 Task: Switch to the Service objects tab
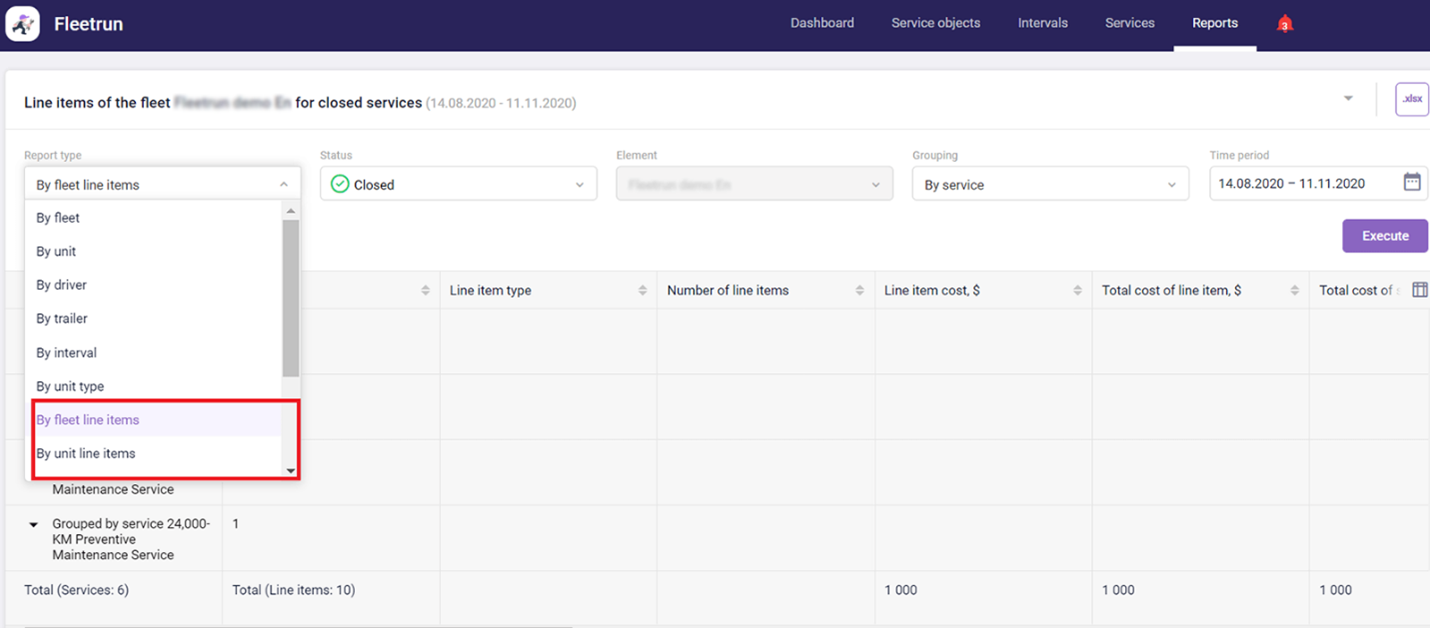(935, 23)
